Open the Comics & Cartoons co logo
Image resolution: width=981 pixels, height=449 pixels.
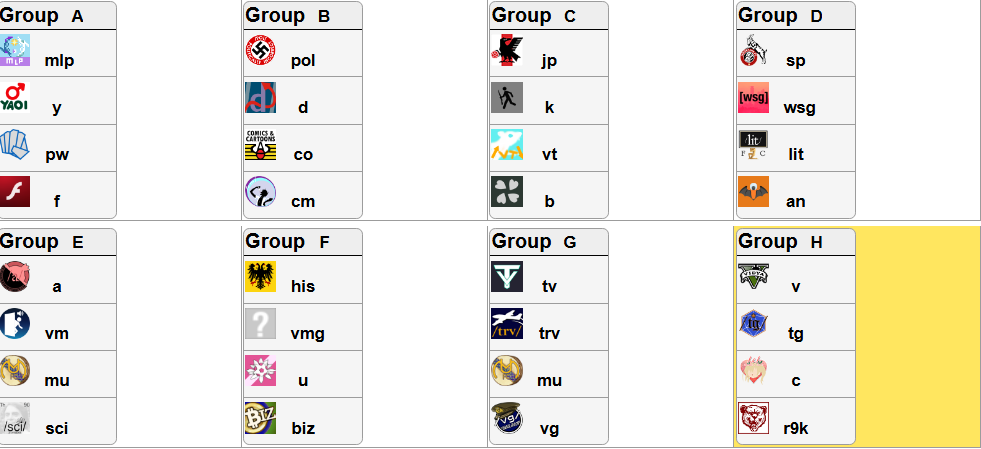pos(260,144)
